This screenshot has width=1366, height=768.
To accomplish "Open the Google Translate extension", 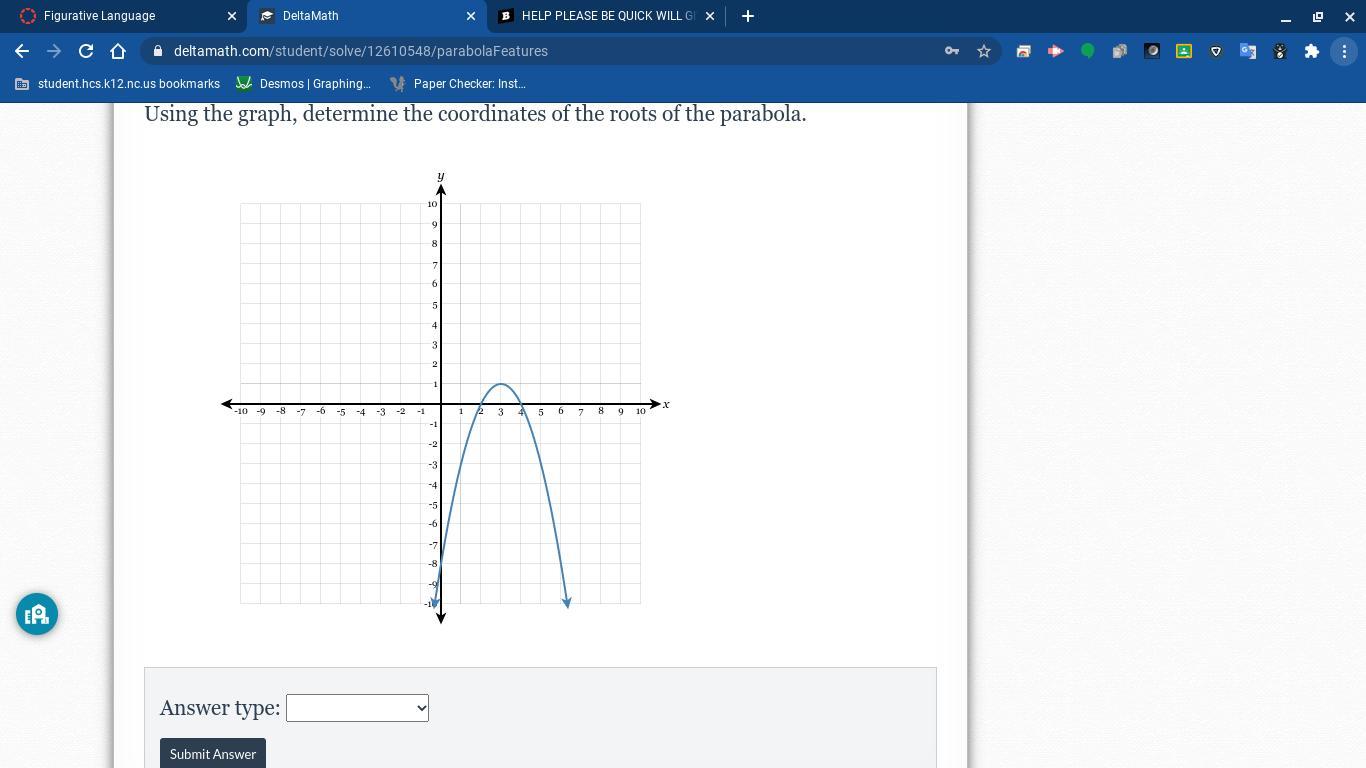I will pyautogui.click(x=1248, y=51).
